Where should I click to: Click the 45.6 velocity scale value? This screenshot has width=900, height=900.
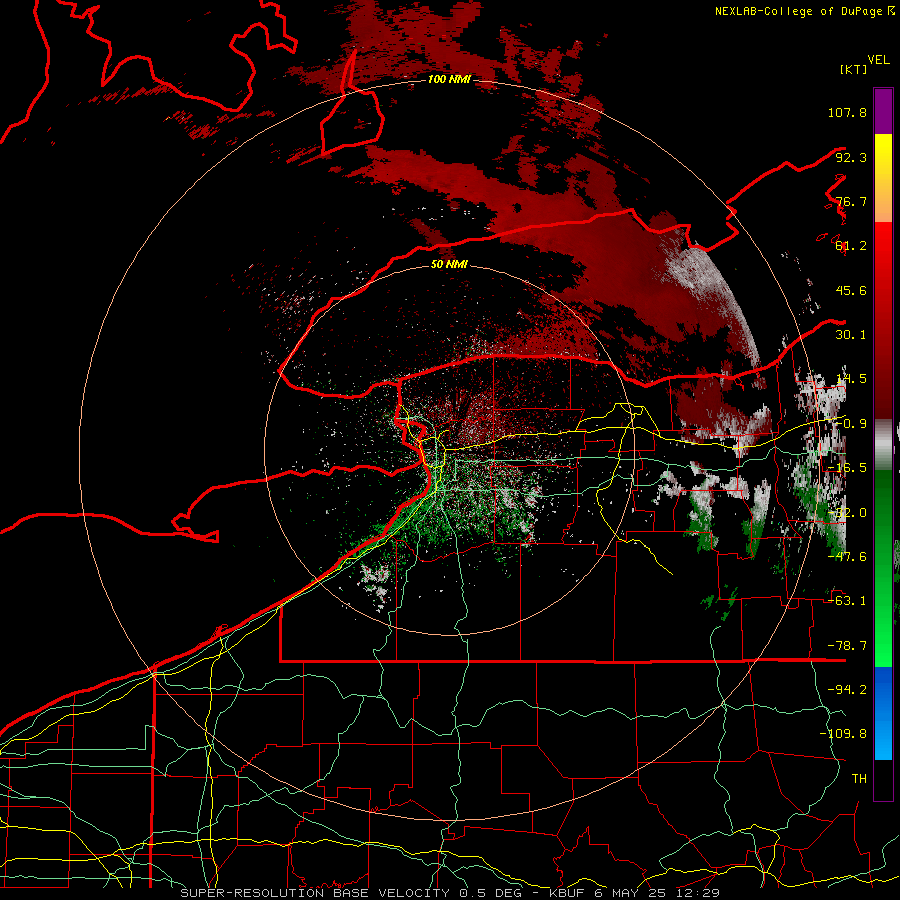tap(851, 290)
